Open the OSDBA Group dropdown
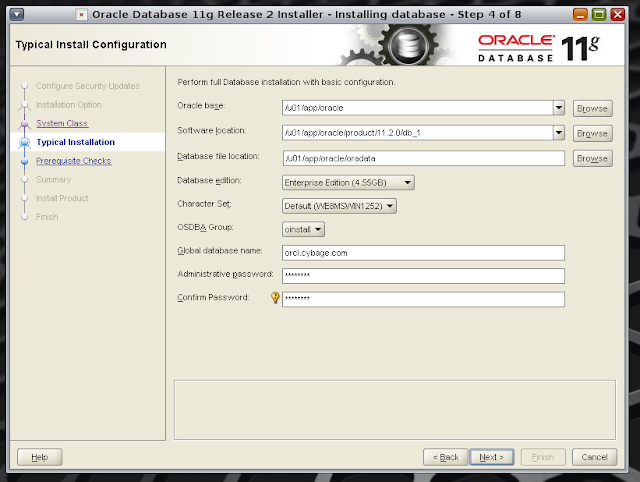This screenshot has height=482, width=640. (303, 229)
